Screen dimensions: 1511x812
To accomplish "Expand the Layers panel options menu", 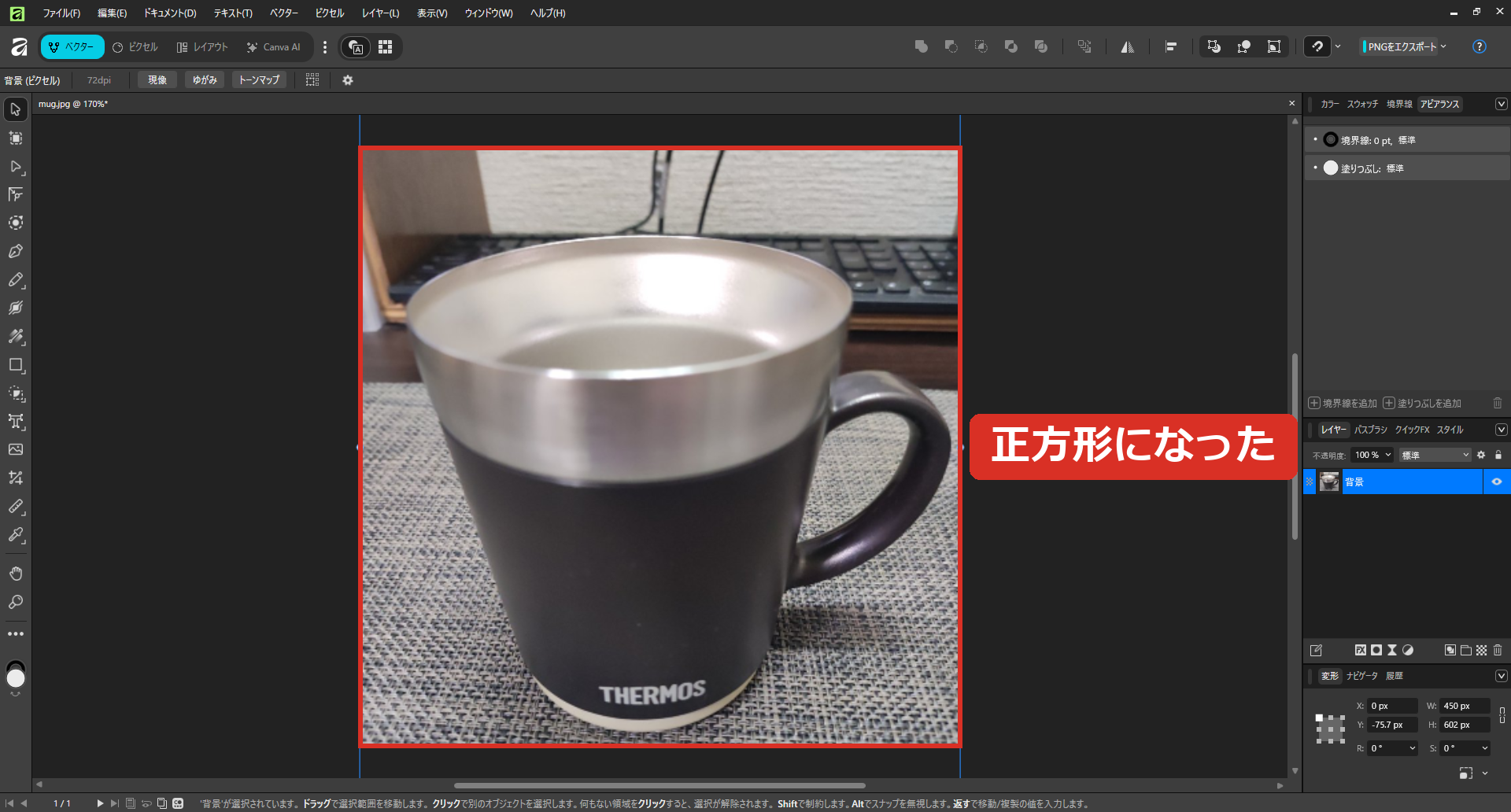I will click(1501, 430).
